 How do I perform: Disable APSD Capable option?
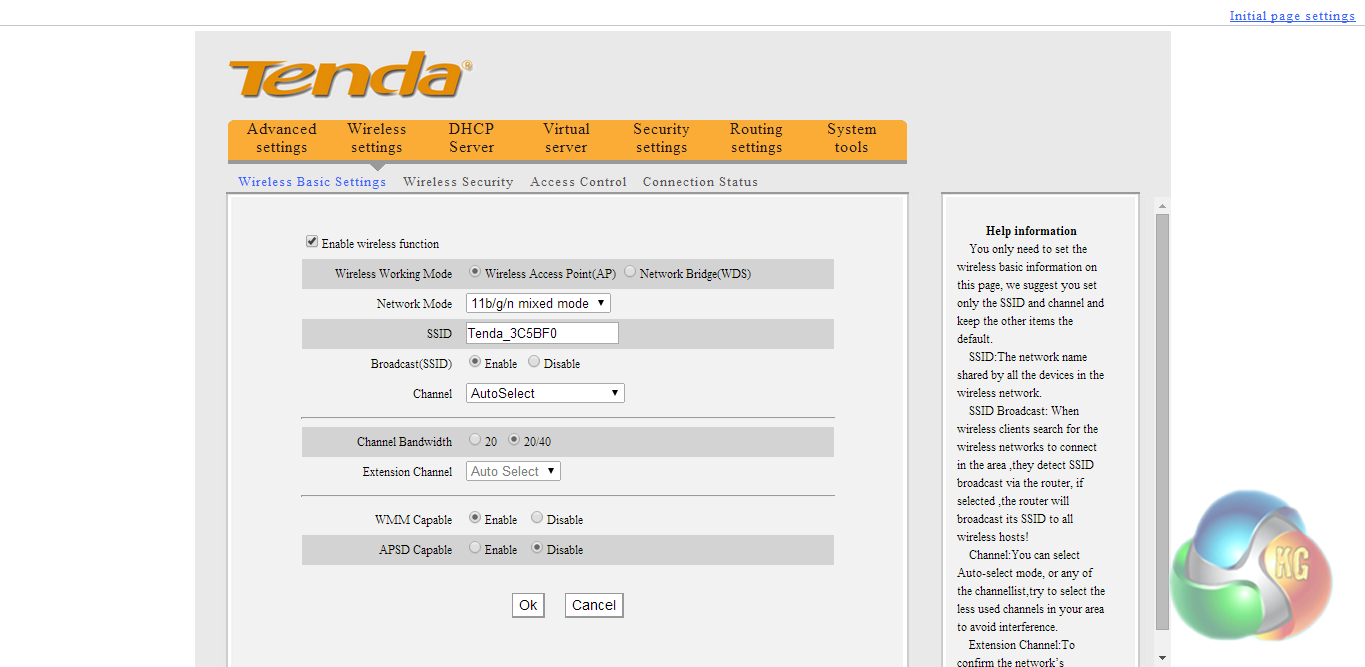(x=537, y=548)
